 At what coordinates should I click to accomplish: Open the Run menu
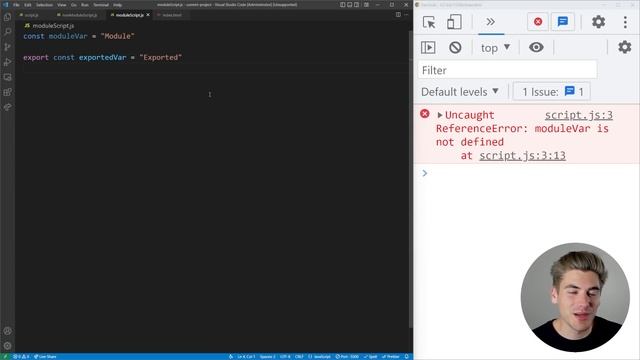(85, 5)
